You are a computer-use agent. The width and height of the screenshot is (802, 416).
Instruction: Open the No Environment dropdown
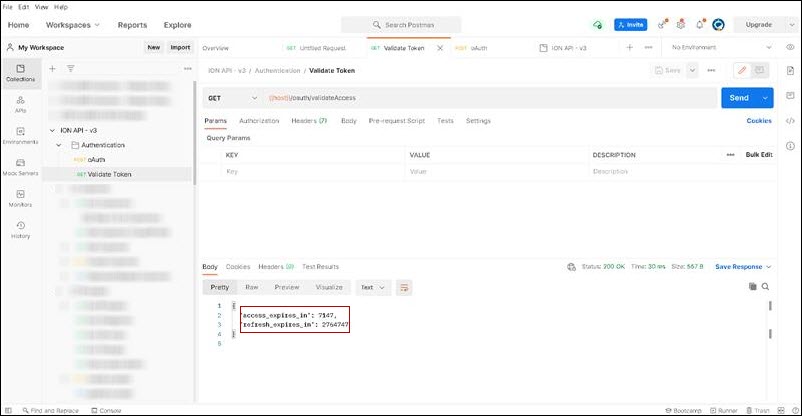(x=721, y=47)
